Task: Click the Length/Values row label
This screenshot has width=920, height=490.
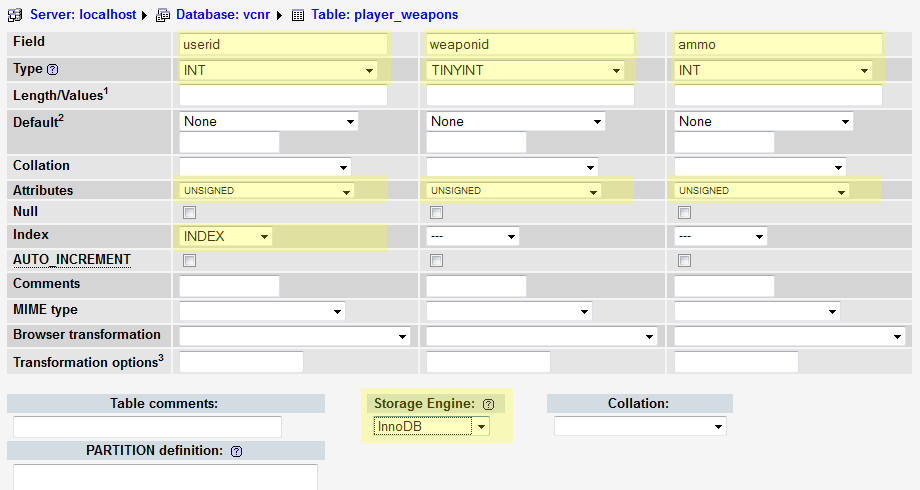Action: pyautogui.click(x=61, y=94)
